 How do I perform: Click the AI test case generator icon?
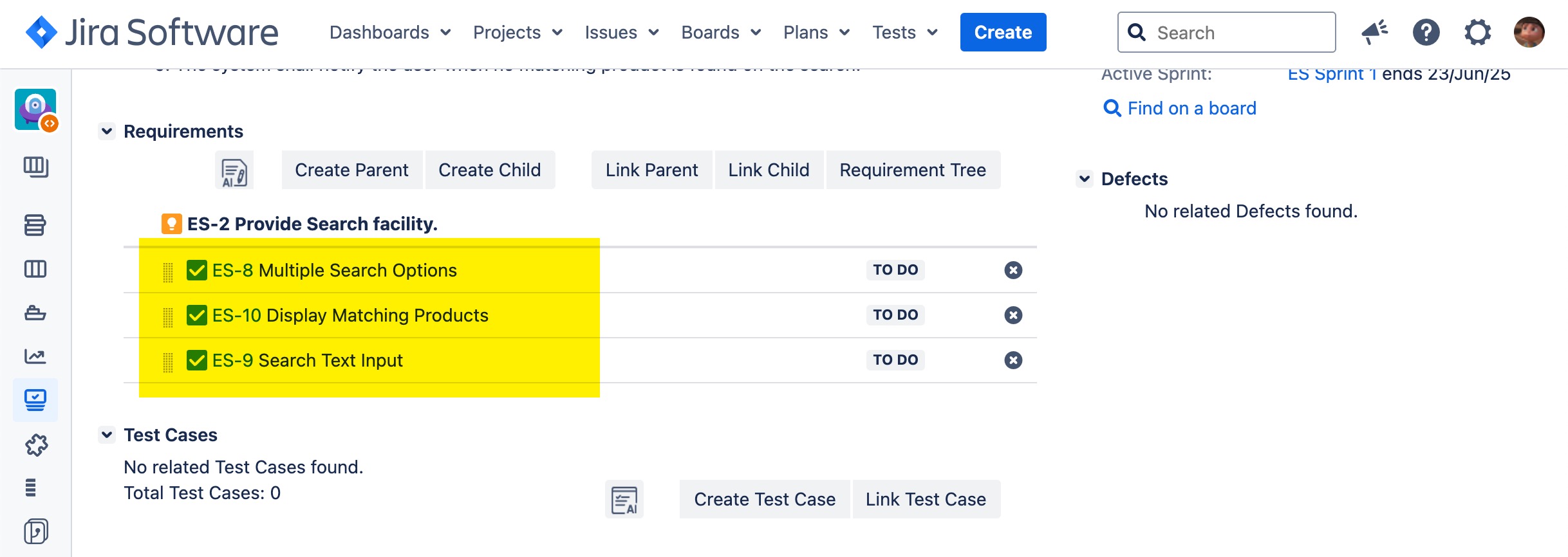tap(624, 500)
